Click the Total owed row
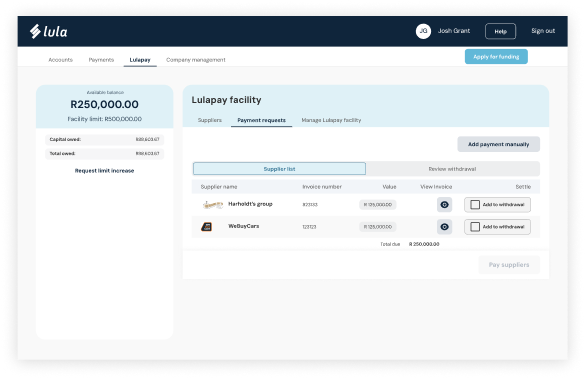The height and width of the screenshot is (379, 586). tap(104, 154)
